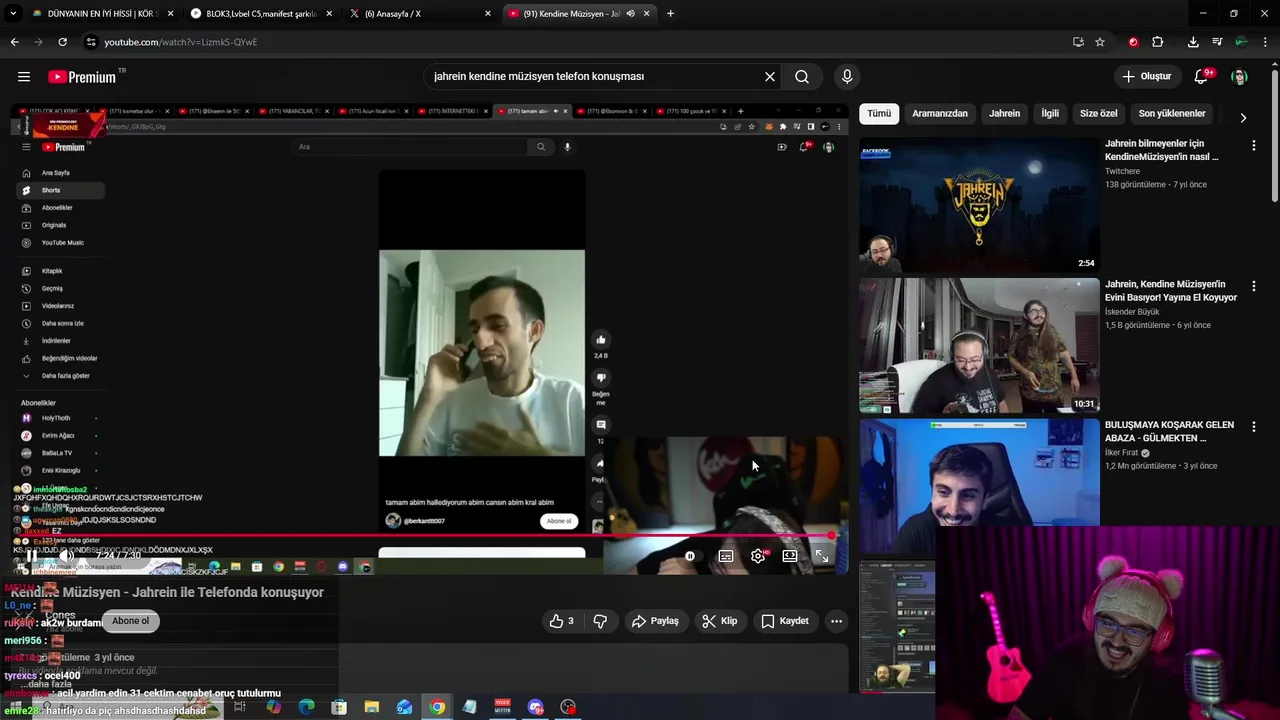The width and height of the screenshot is (1280, 720).
Task: Open the media controls icon in Chrome toolbar
Action: point(1217,42)
